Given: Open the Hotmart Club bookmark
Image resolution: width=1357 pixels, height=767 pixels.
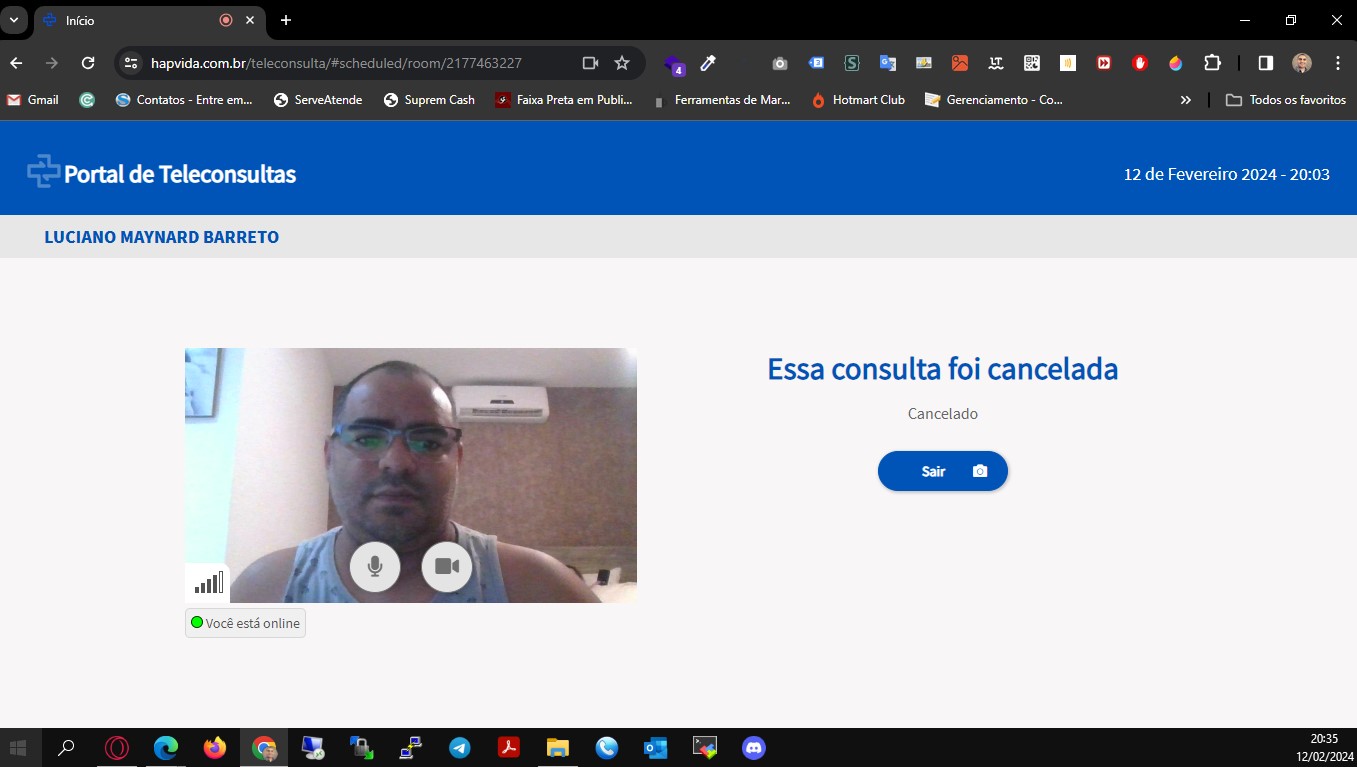Looking at the screenshot, I should (x=858, y=100).
